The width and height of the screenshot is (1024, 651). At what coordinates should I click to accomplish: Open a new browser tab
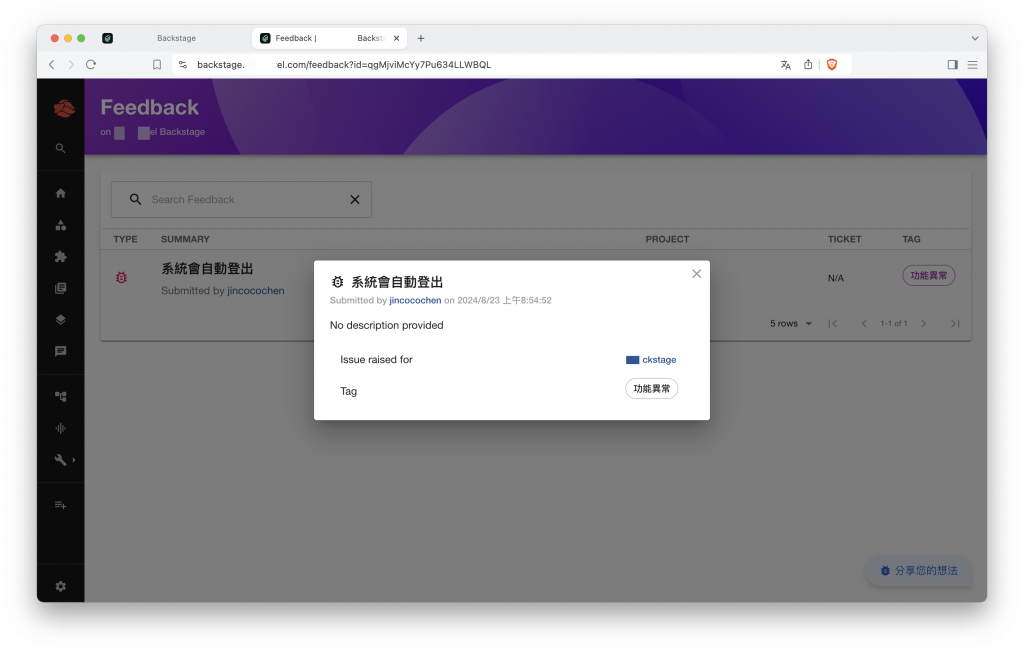[x=421, y=39]
